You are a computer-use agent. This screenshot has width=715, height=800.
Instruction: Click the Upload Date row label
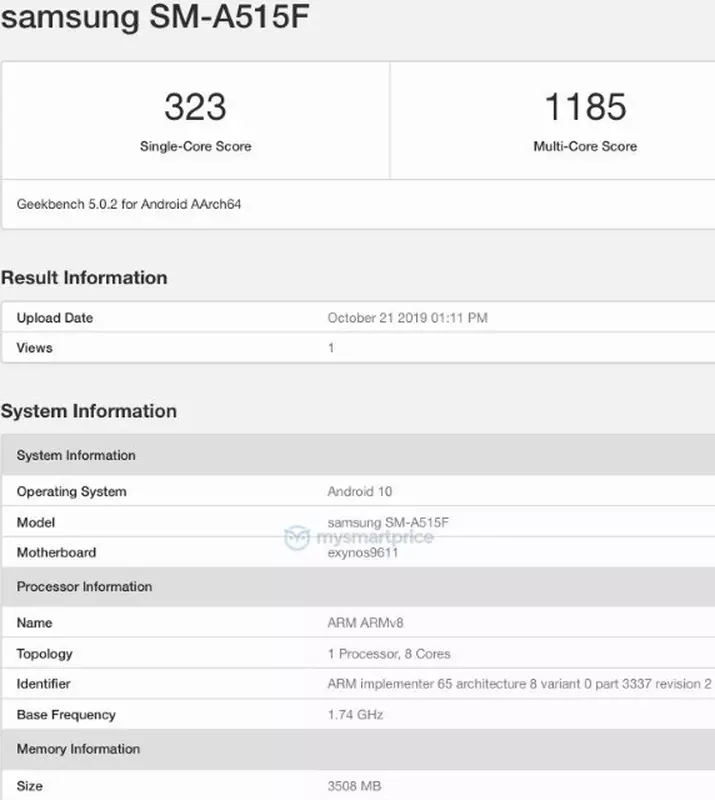point(55,318)
